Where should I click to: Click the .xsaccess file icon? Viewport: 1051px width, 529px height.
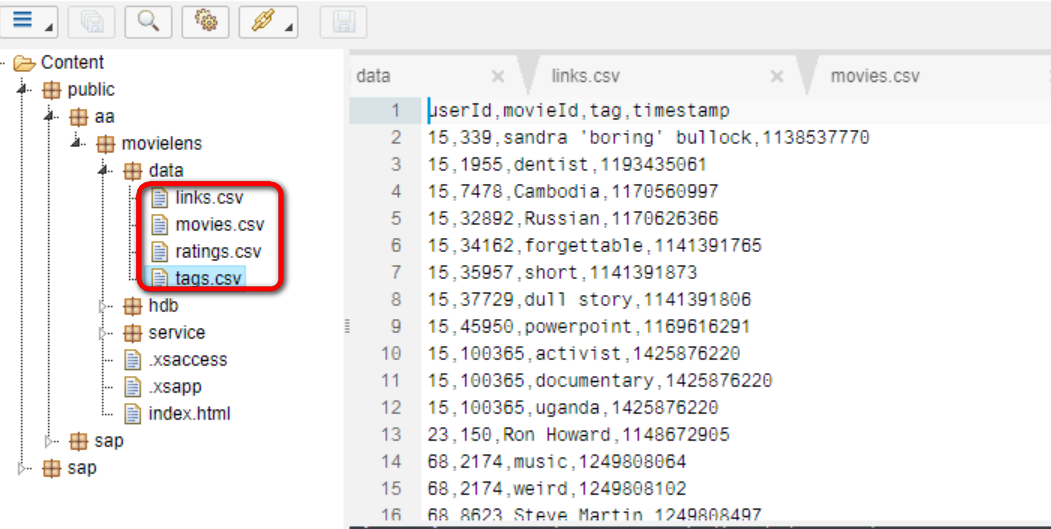(133, 360)
